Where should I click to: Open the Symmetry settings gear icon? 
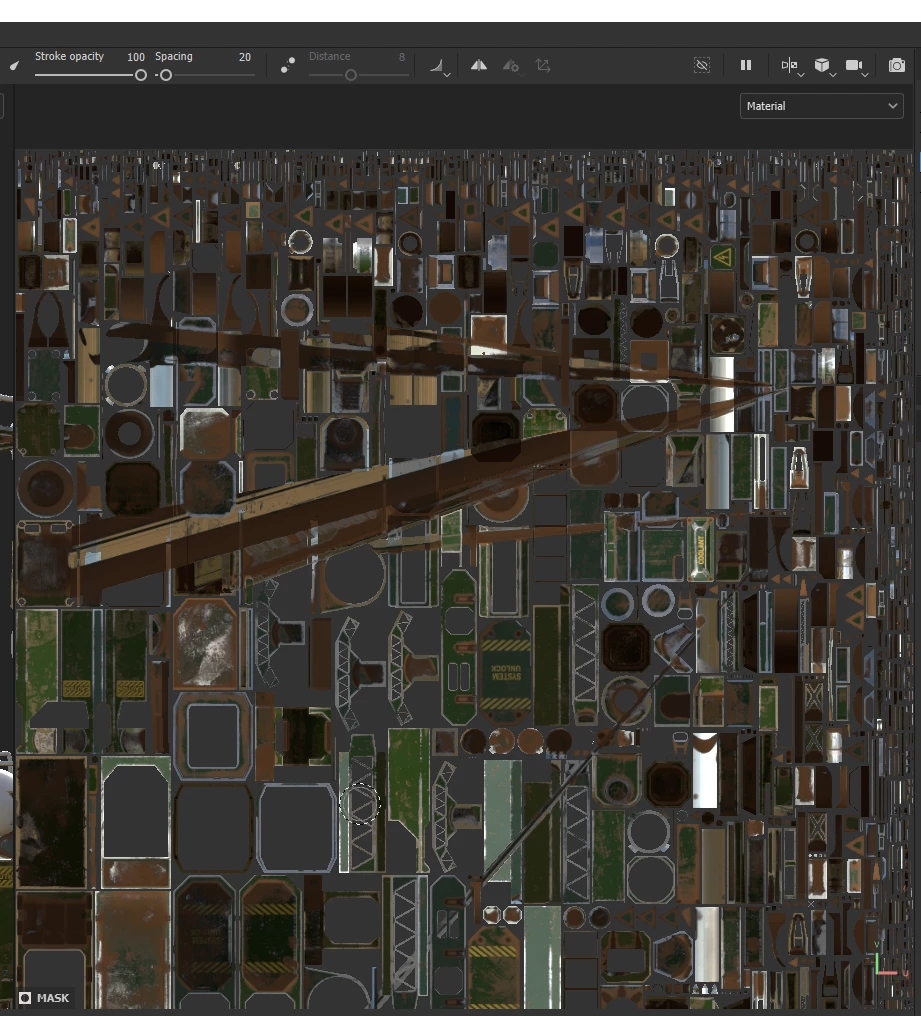(511, 65)
